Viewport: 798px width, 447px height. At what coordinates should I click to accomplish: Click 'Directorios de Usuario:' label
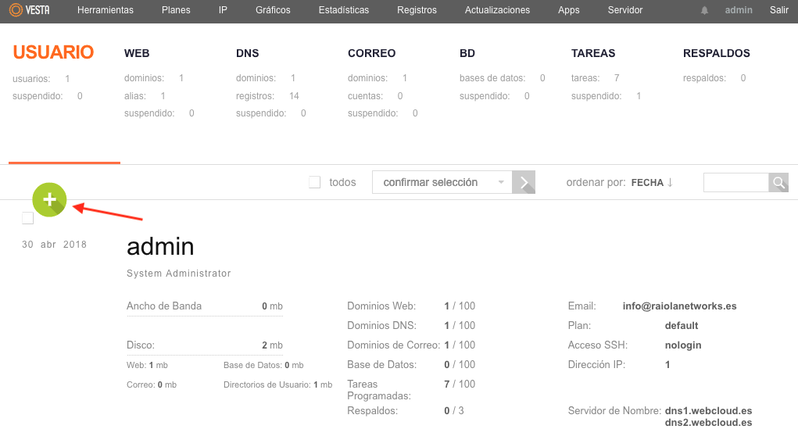267,385
